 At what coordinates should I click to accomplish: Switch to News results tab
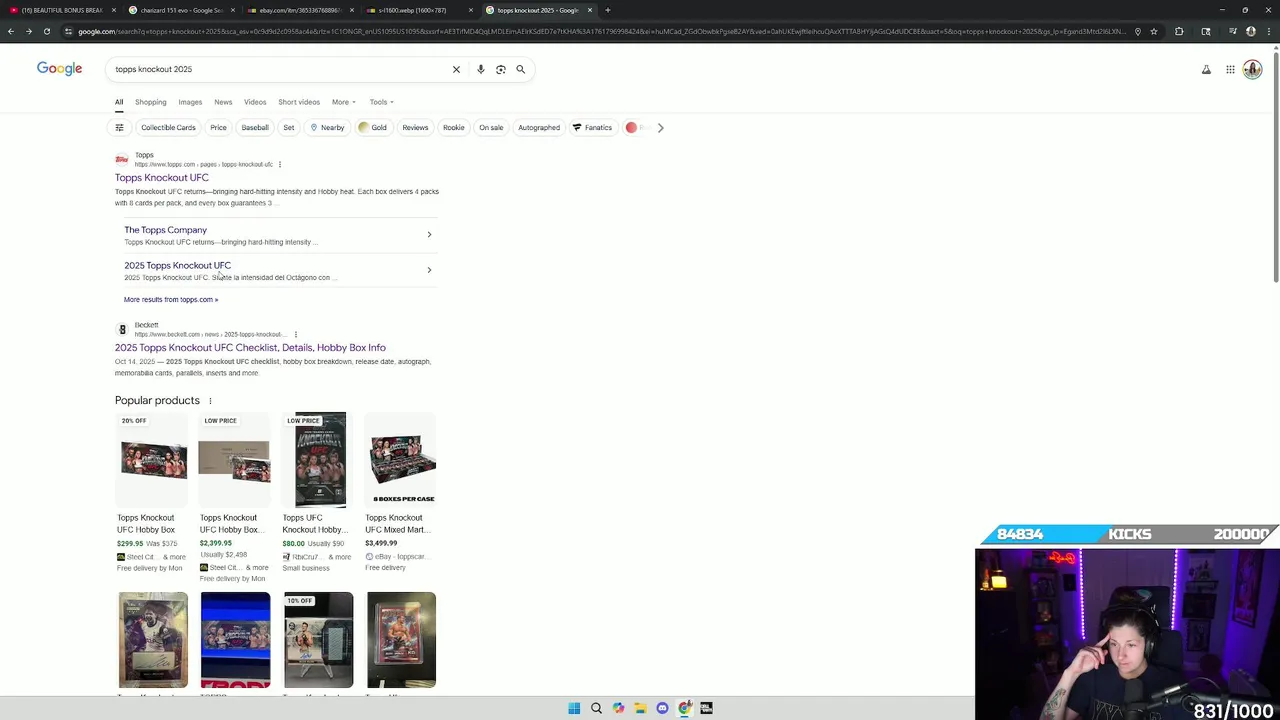point(223,102)
